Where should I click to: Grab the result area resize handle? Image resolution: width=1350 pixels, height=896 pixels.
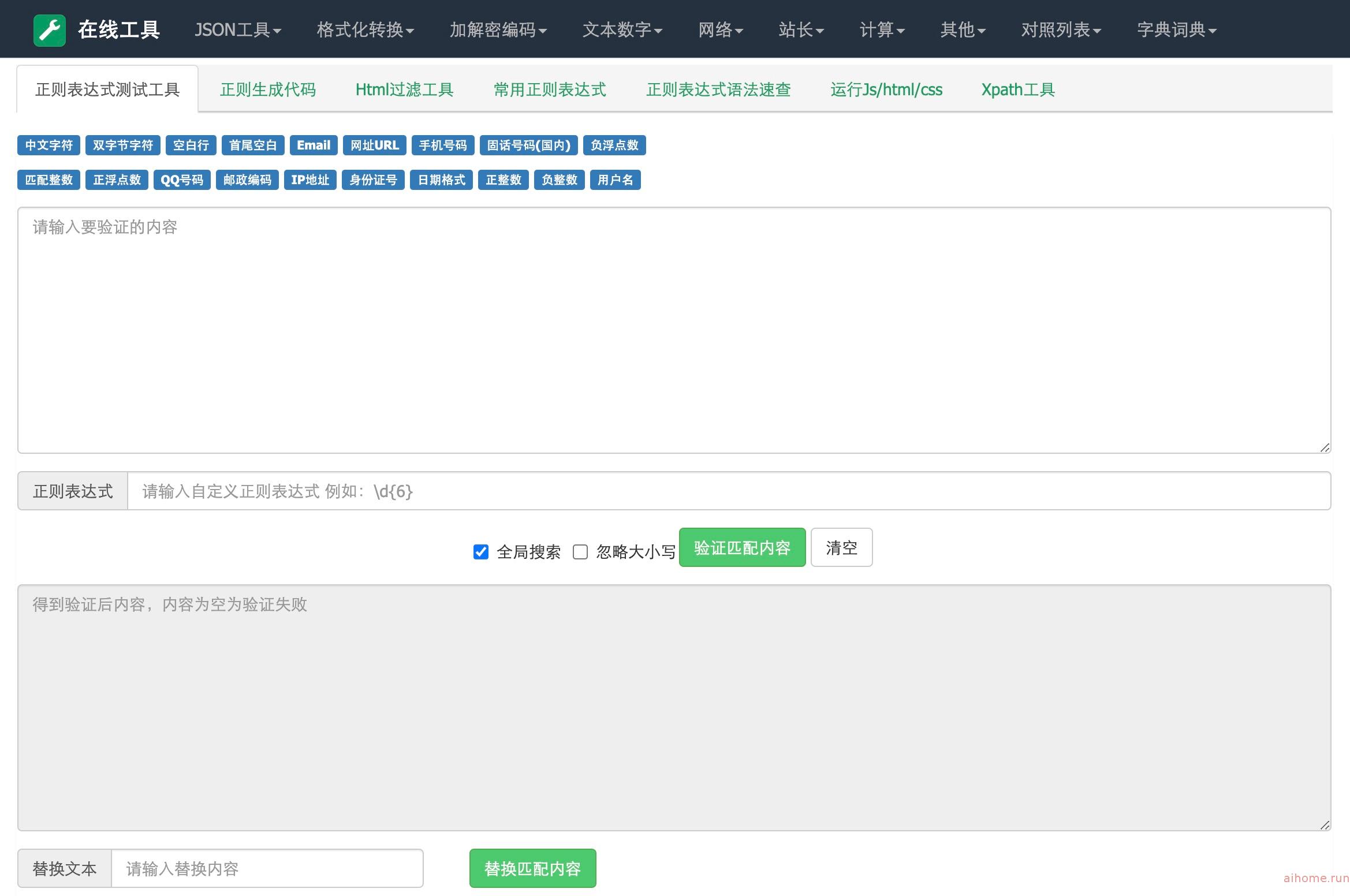click(1325, 825)
